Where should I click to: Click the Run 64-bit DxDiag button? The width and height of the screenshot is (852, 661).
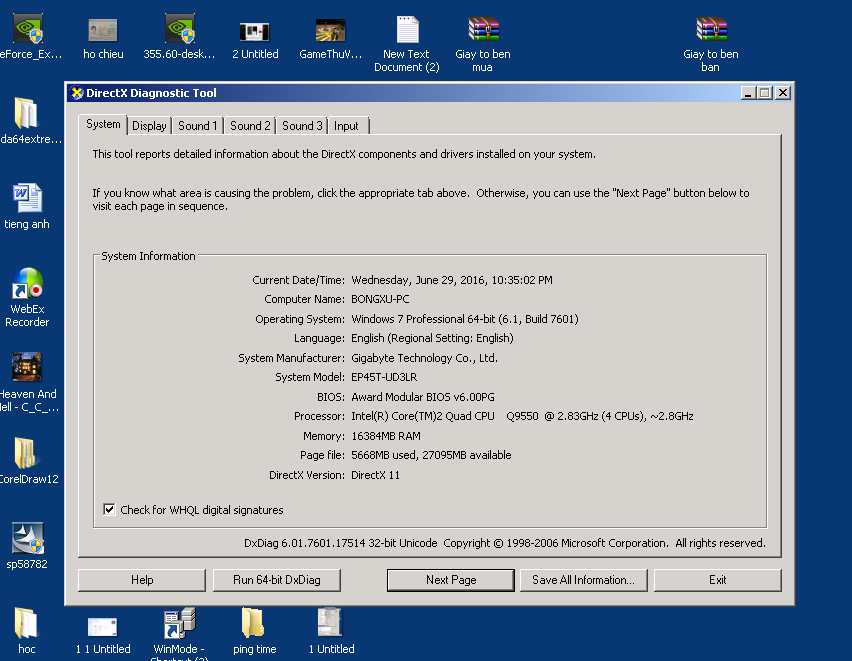[276, 580]
